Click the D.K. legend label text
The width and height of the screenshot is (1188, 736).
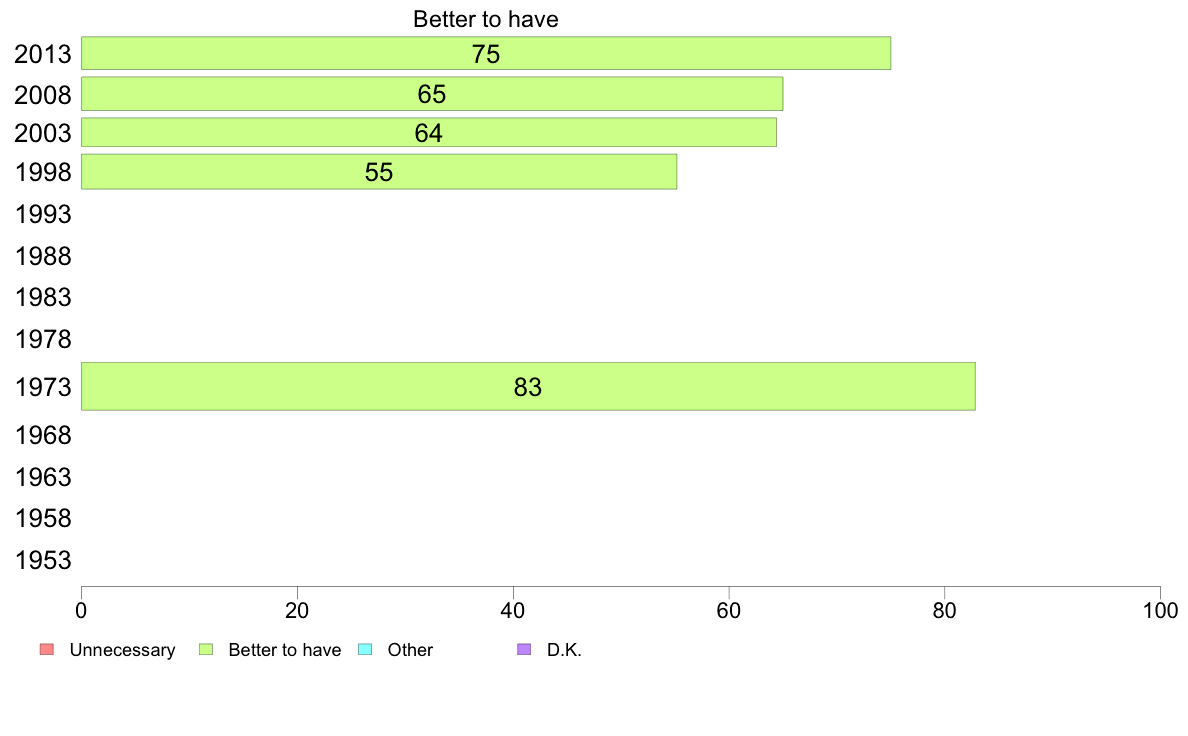tap(564, 650)
